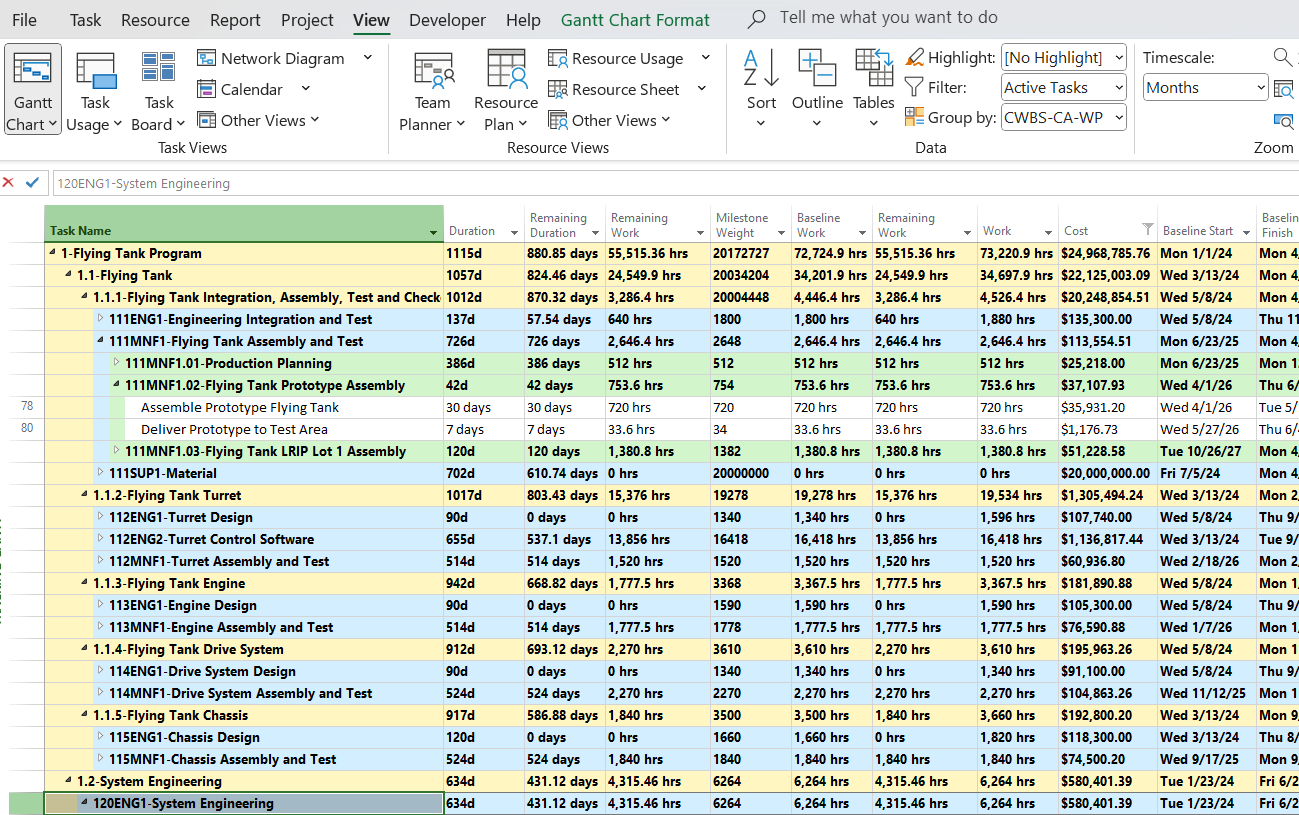Viewport: 1299px width, 815px height.
Task: Open Task Name column dropdown arrow
Action: [433, 232]
